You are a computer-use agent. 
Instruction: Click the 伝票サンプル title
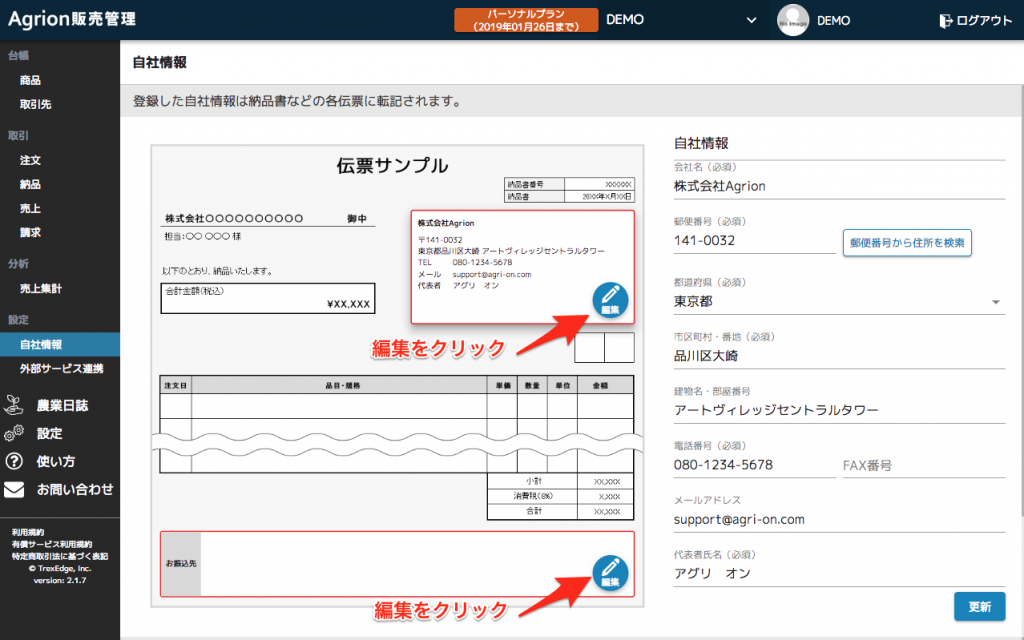tap(392, 165)
